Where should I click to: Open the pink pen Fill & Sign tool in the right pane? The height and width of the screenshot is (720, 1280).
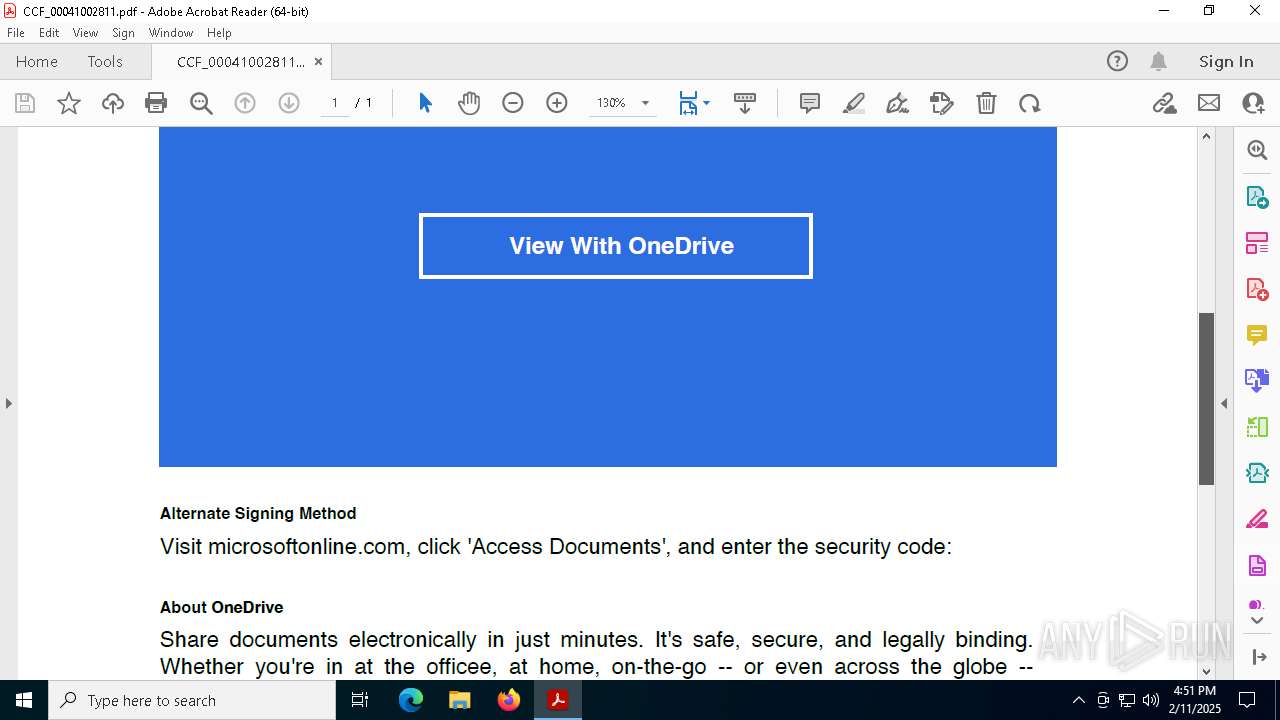(x=1257, y=520)
